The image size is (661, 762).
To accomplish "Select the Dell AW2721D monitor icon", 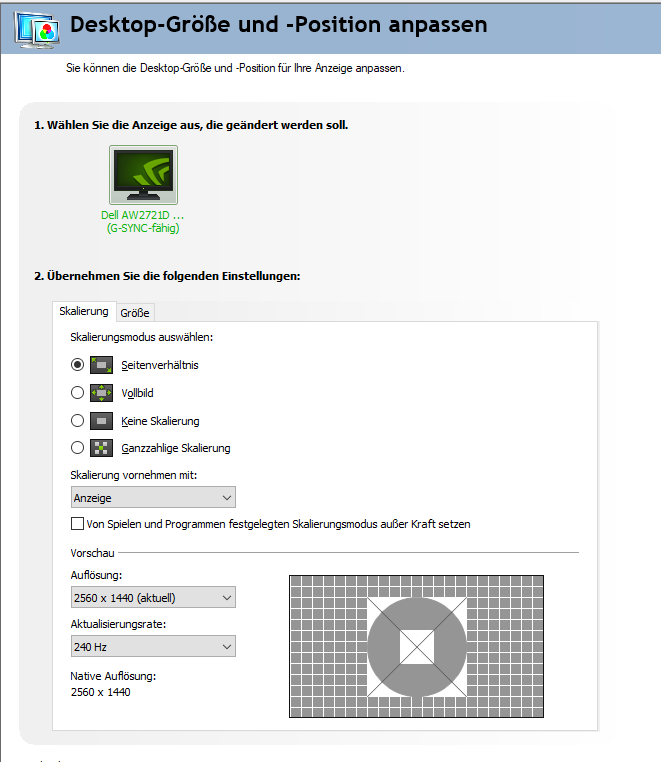I will (x=143, y=175).
